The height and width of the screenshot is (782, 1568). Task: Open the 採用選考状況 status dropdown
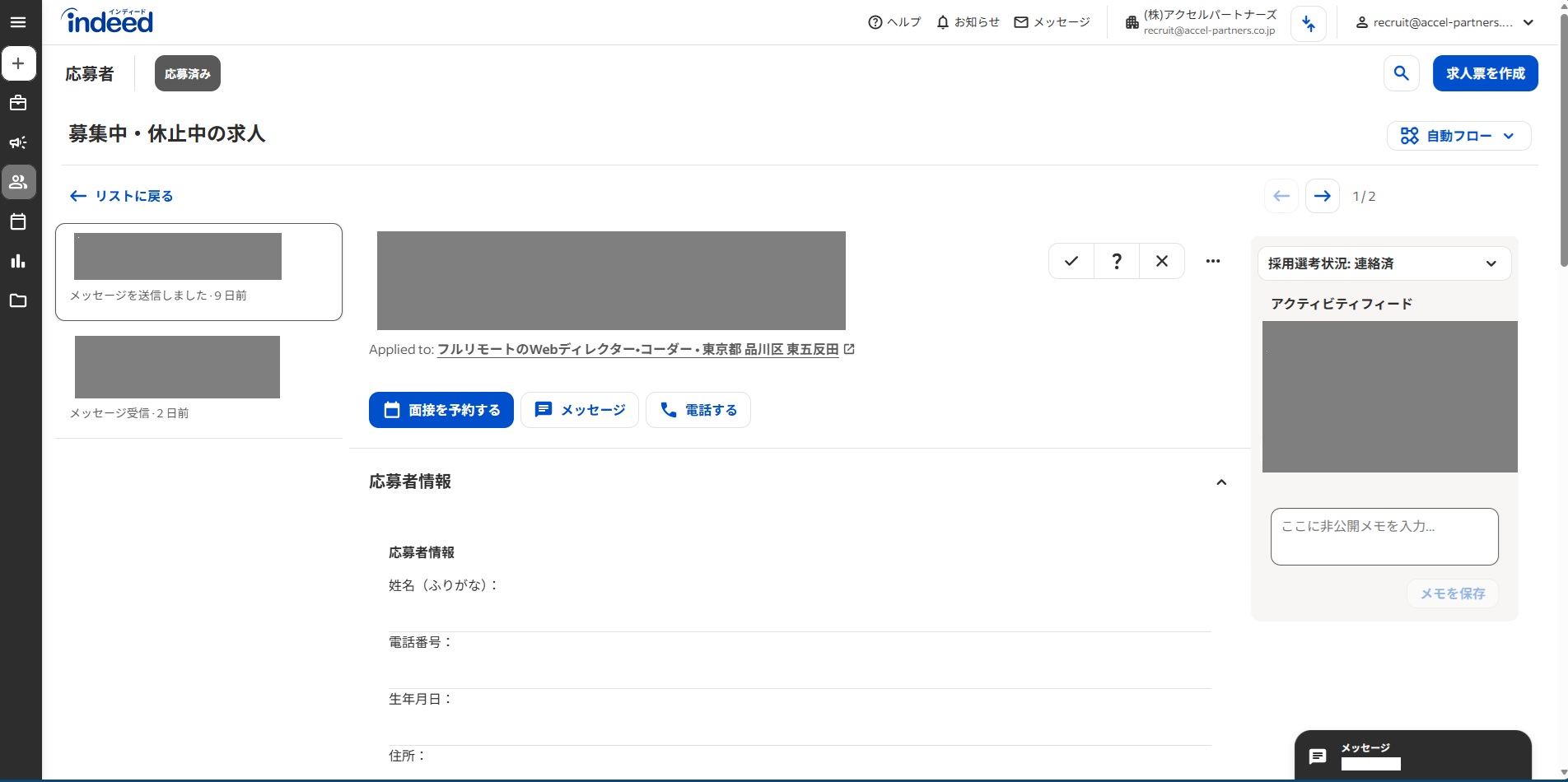click(1384, 263)
